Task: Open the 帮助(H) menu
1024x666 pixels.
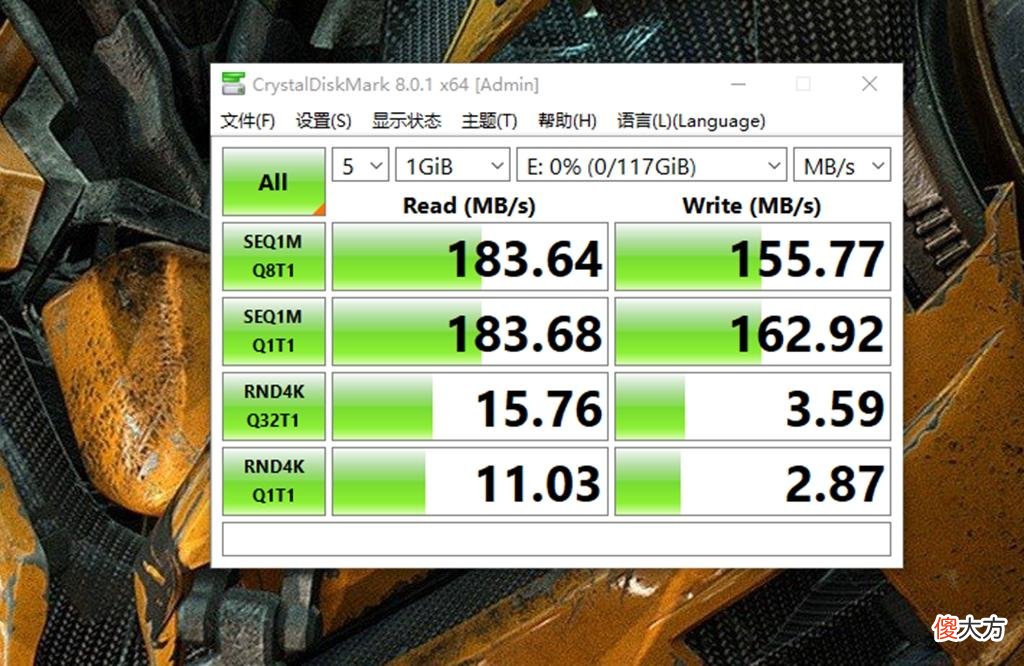Action: [567, 121]
